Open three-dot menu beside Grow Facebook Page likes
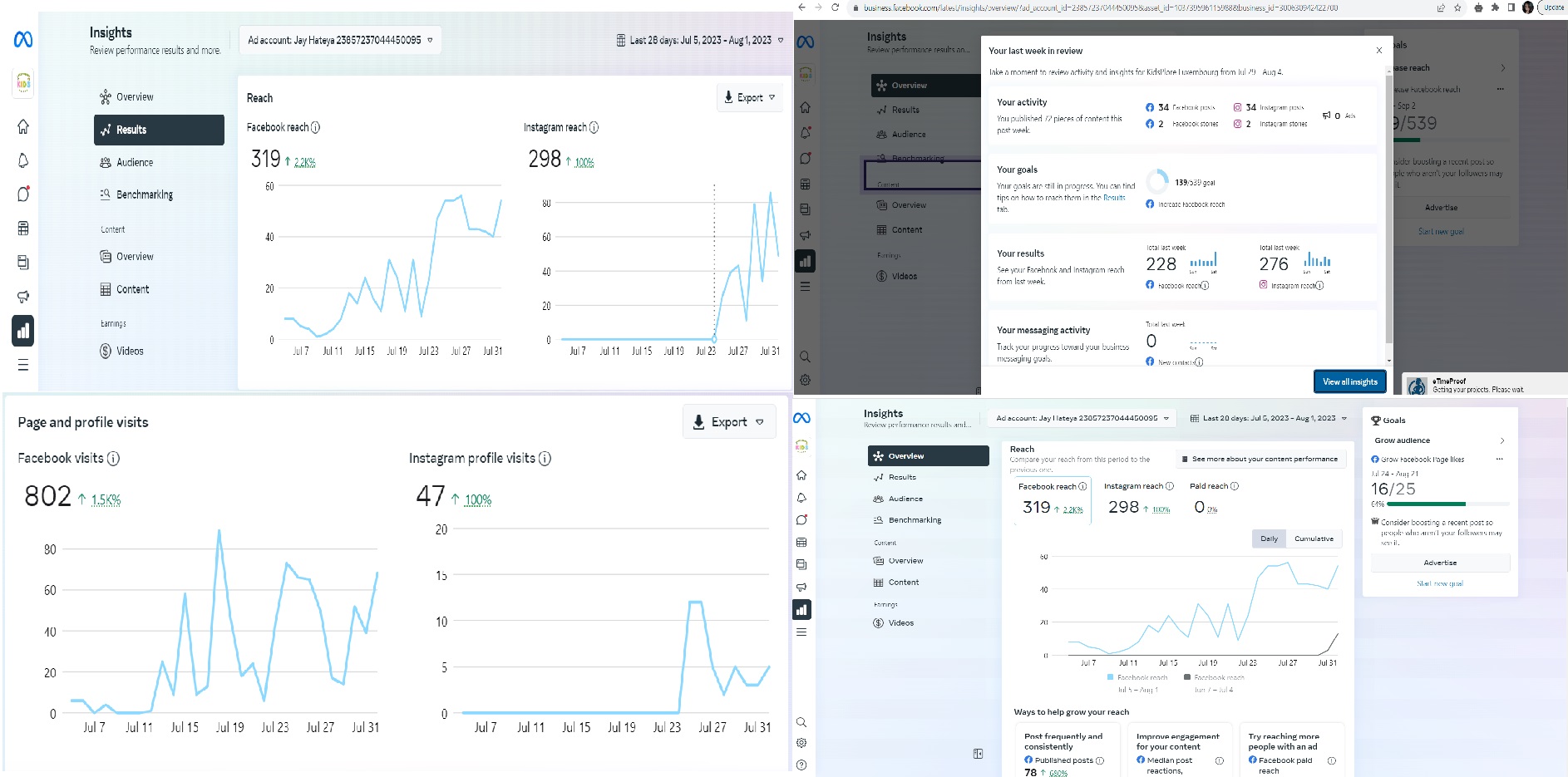The height and width of the screenshot is (777, 1568). click(1500, 459)
